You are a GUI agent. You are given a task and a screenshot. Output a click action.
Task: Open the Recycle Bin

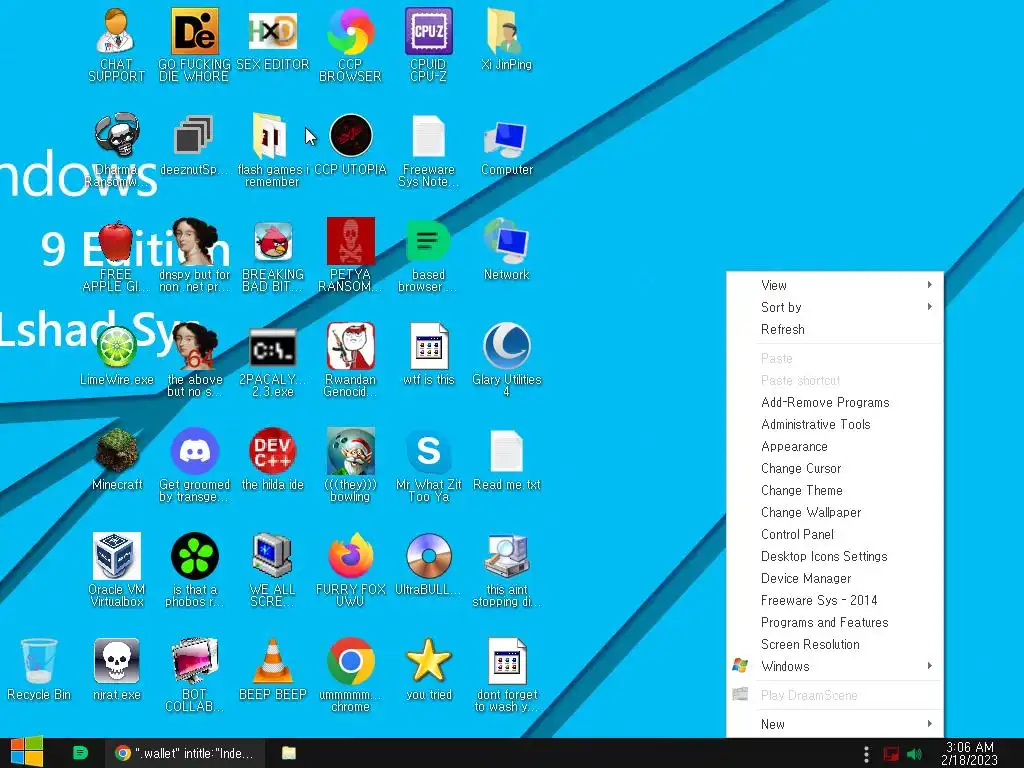tap(39, 671)
